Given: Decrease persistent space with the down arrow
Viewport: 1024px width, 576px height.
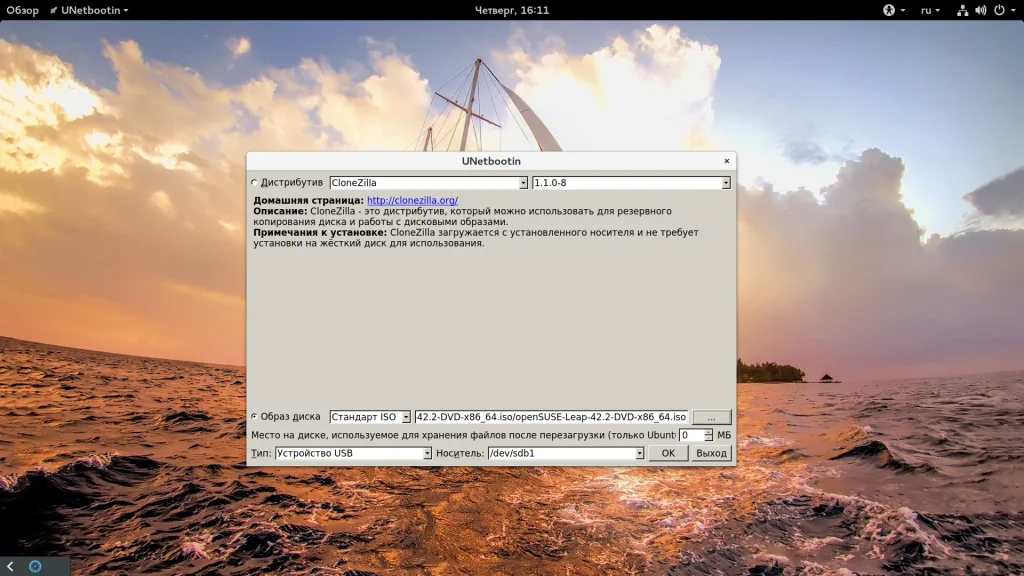Looking at the screenshot, I should coord(709,438).
